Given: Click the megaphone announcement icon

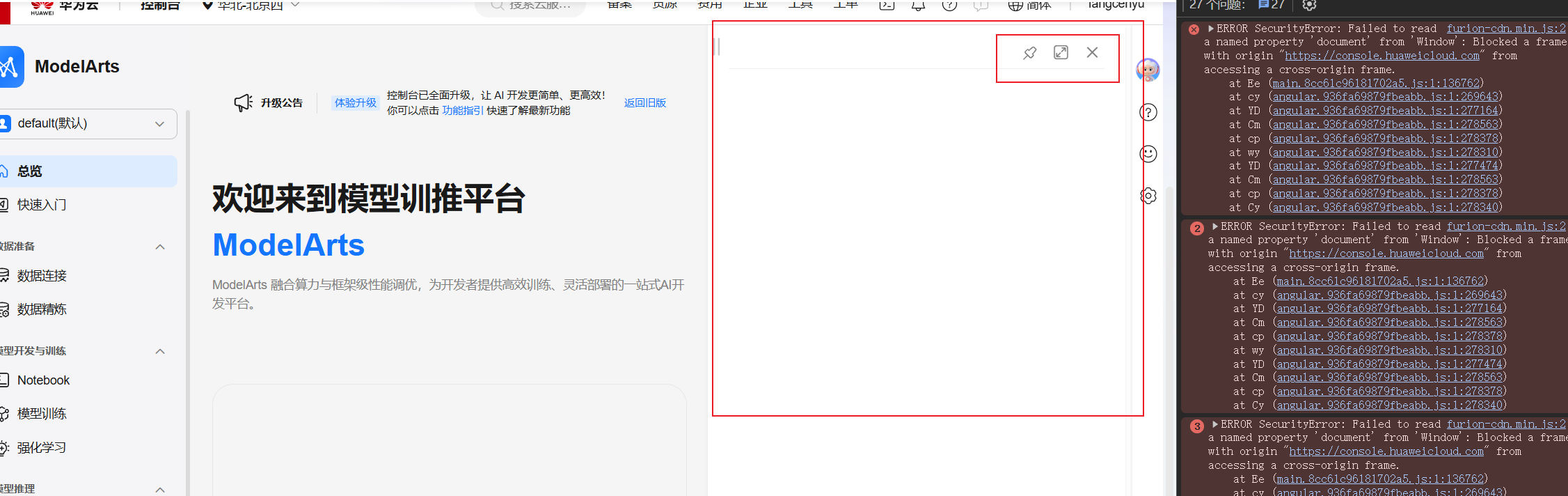Looking at the screenshot, I should (243, 103).
